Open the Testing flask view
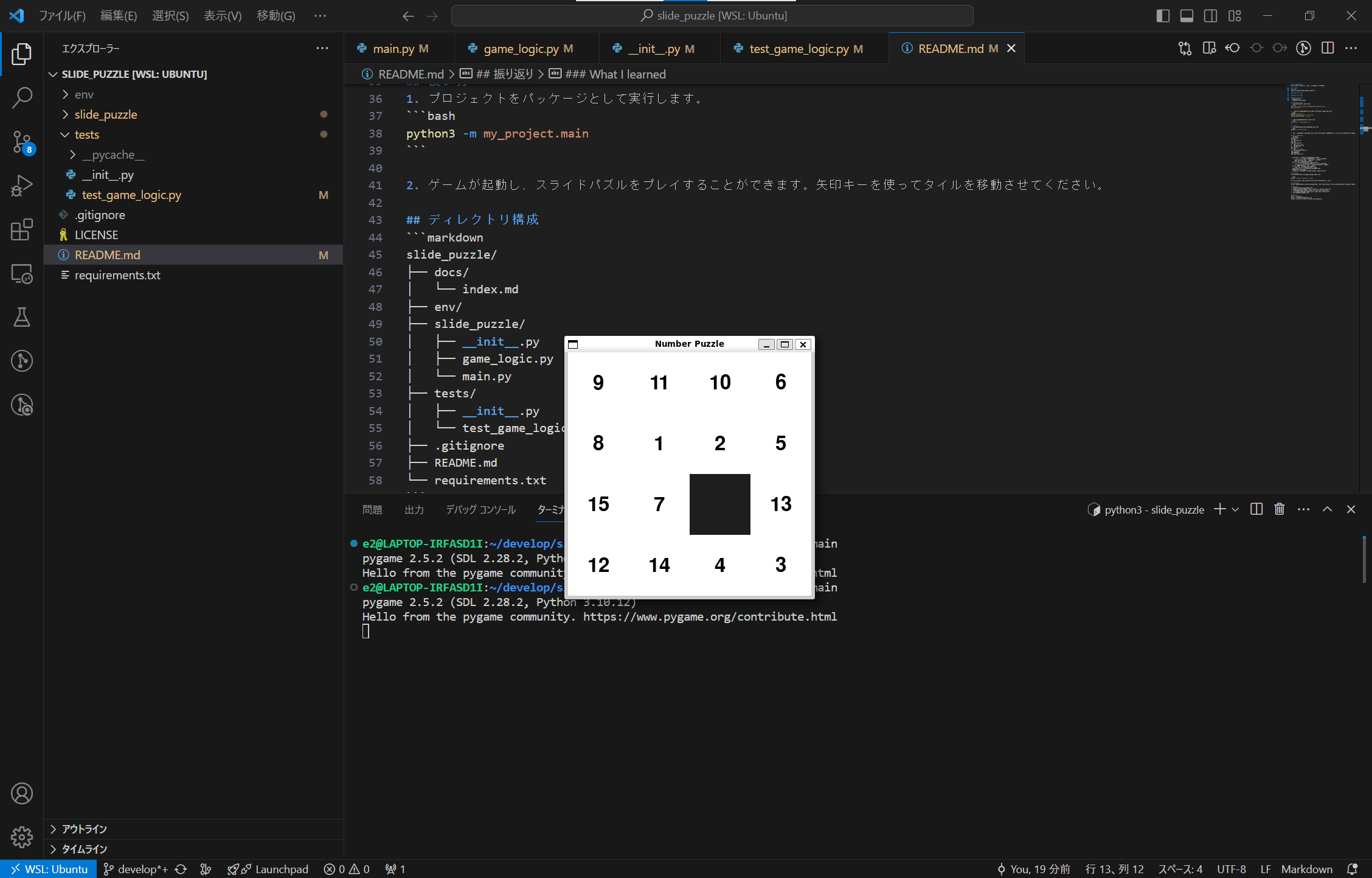1372x878 pixels. tap(22, 317)
